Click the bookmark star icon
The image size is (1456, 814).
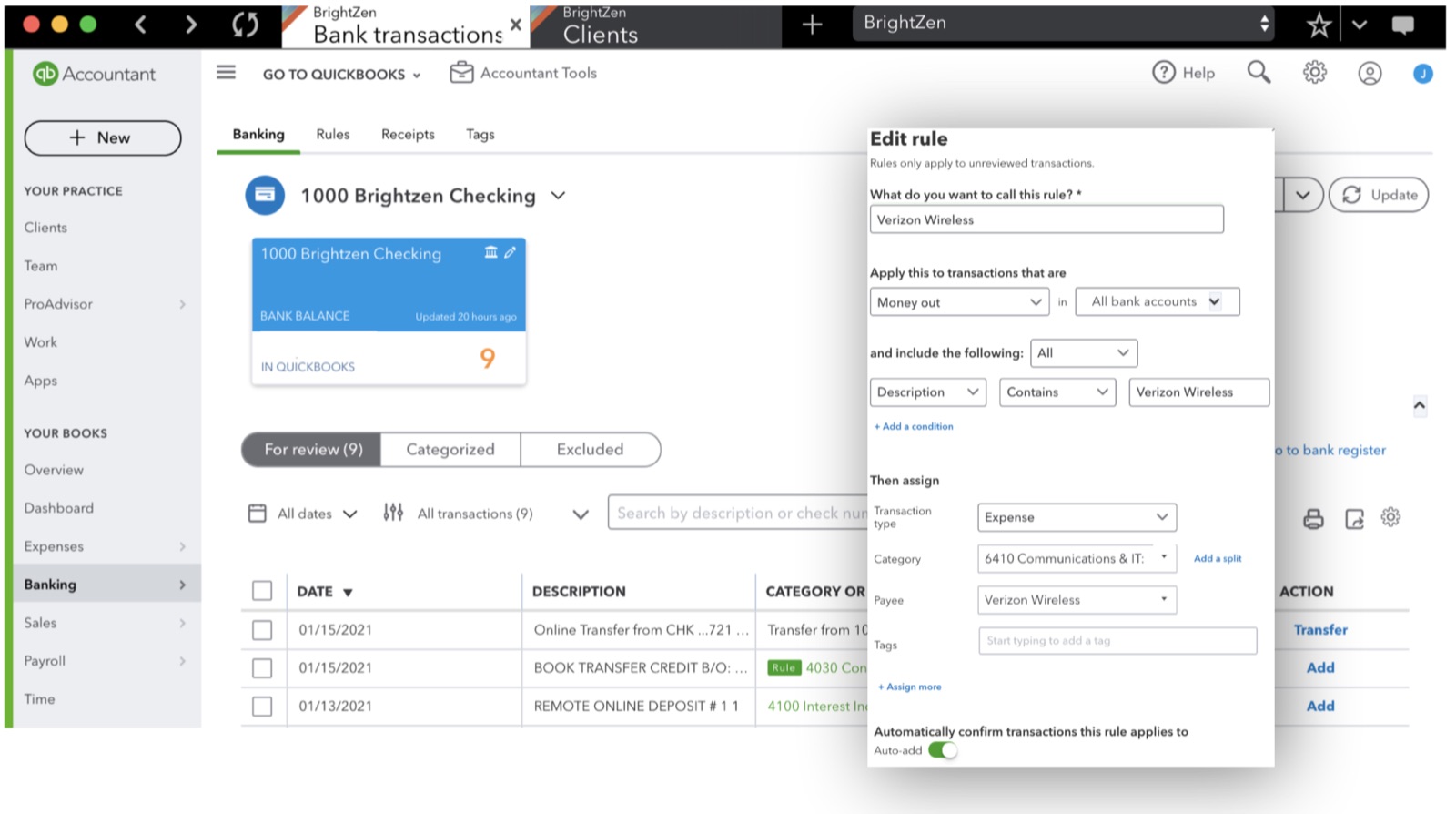[1319, 25]
